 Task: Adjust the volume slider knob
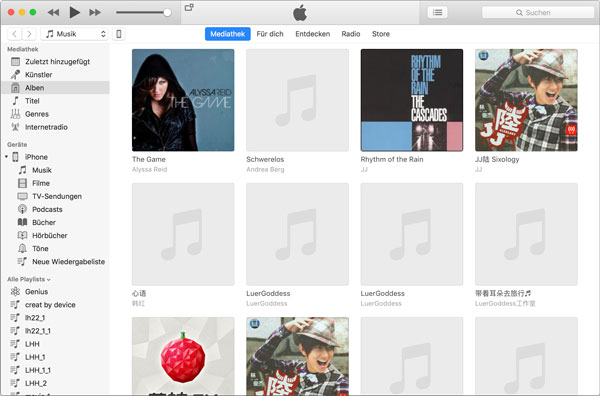pyautogui.click(x=167, y=13)
